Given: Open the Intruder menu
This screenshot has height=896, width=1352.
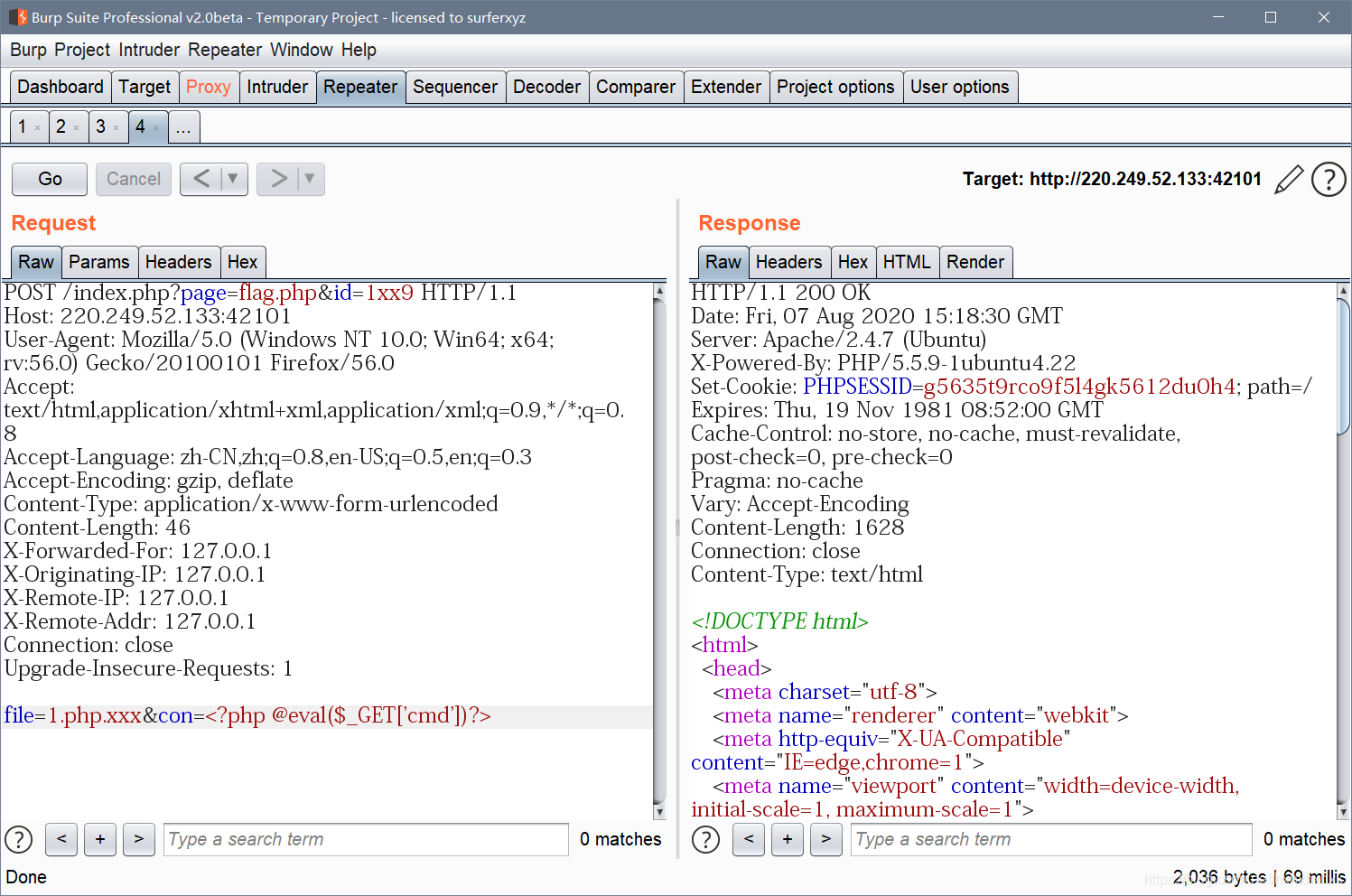Looking at the screenshot, I should pos(149,50).
